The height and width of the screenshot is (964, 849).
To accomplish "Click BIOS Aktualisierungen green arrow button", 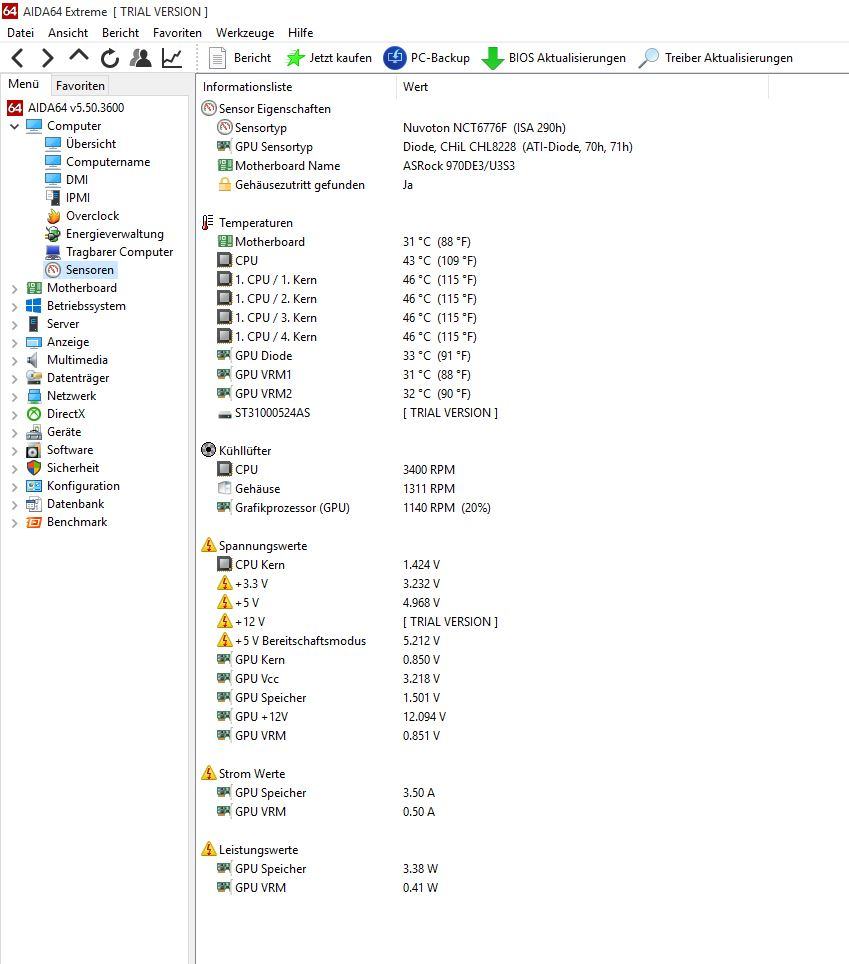I will click(x=553, y=58).
